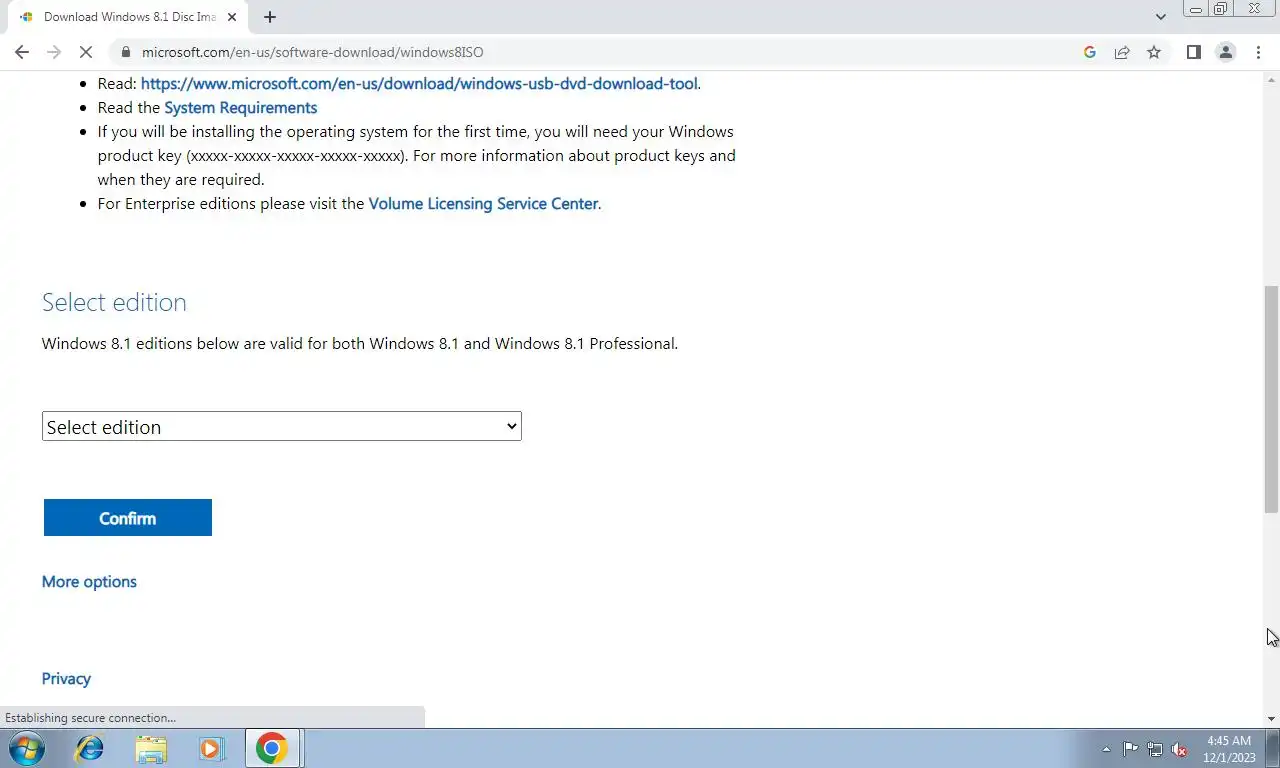The image size is (1280, 768).
Task: Open Chrome's three-dot menu
Action: [x=1258, y=52]
